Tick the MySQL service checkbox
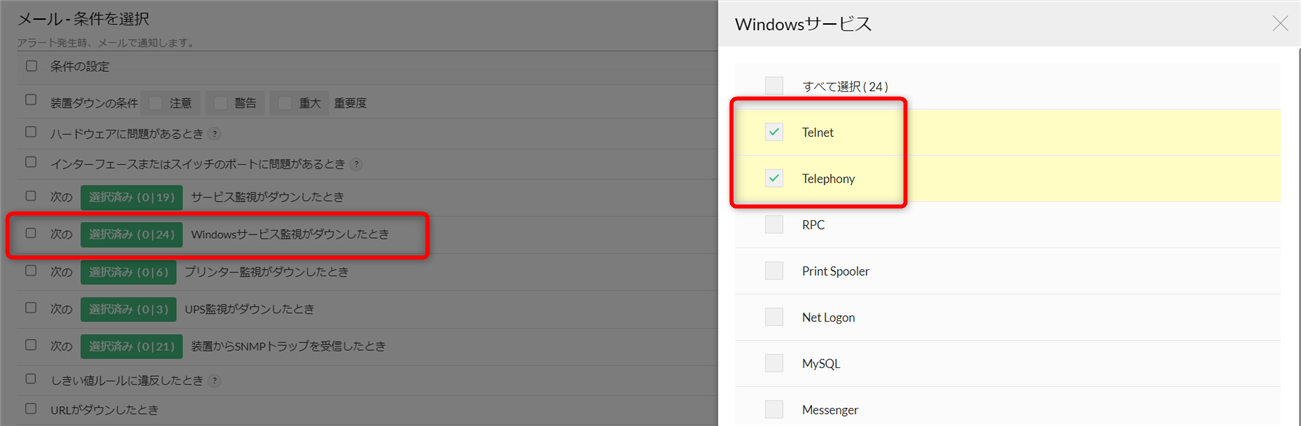 click(774, 363)
